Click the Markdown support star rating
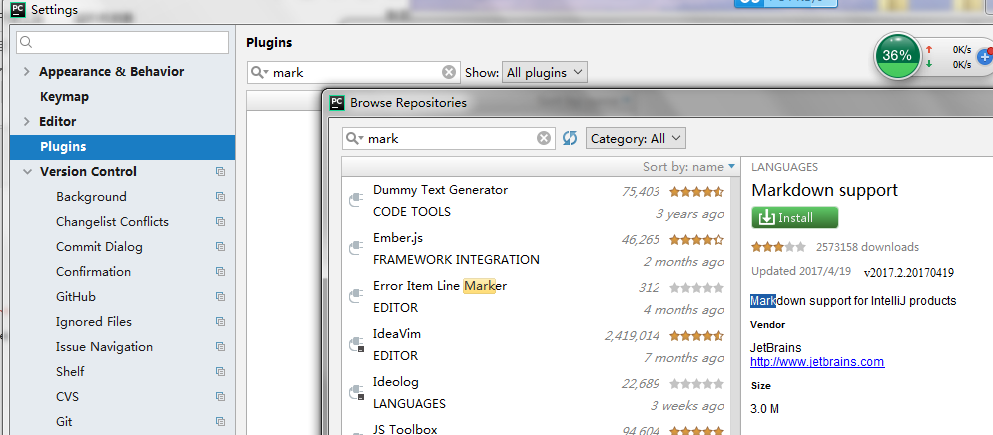The image size is (993, 435). coord(778,247)
